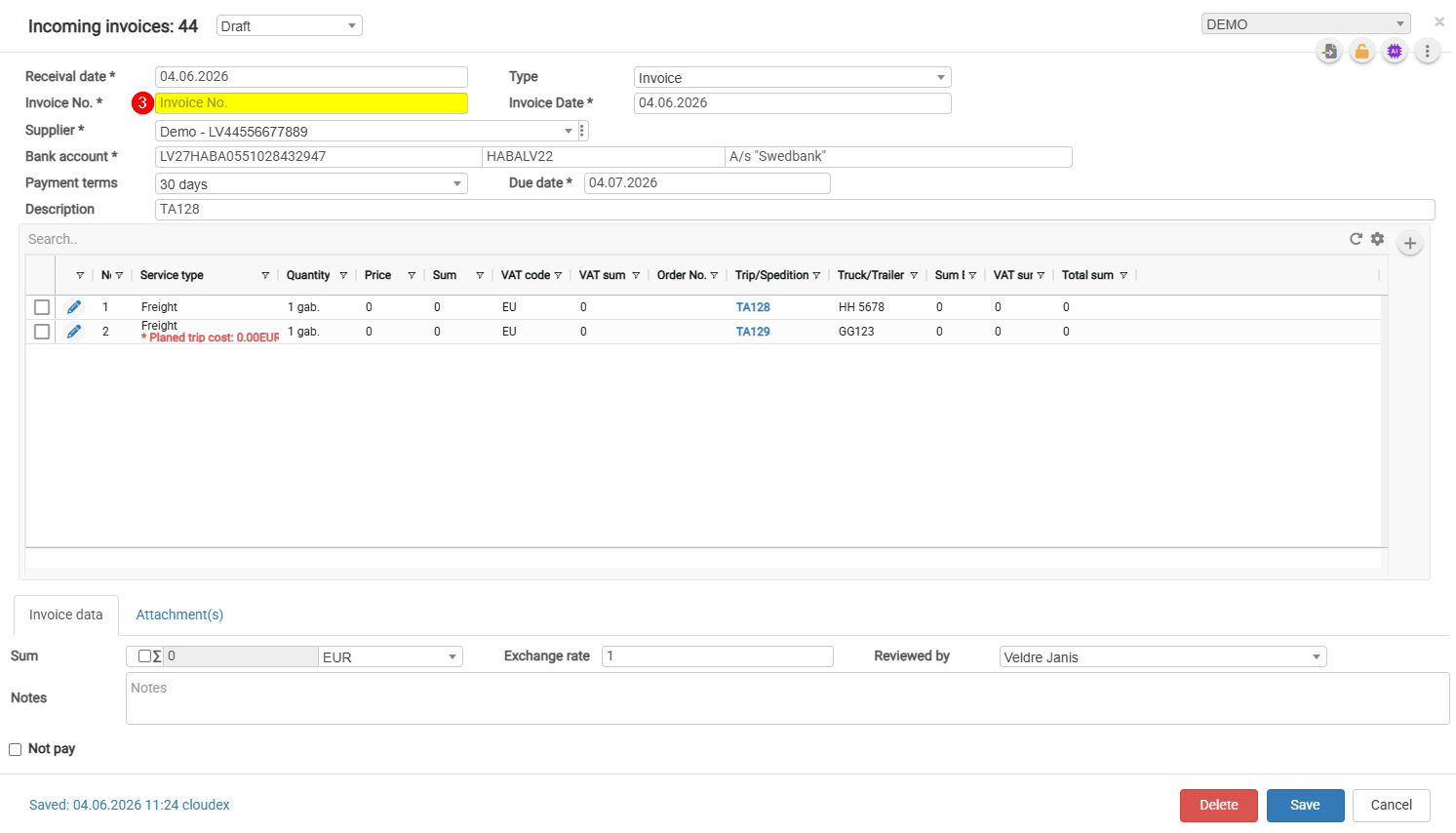
Task: Open the three-dot more options menu
Action: coord(1428,52)
